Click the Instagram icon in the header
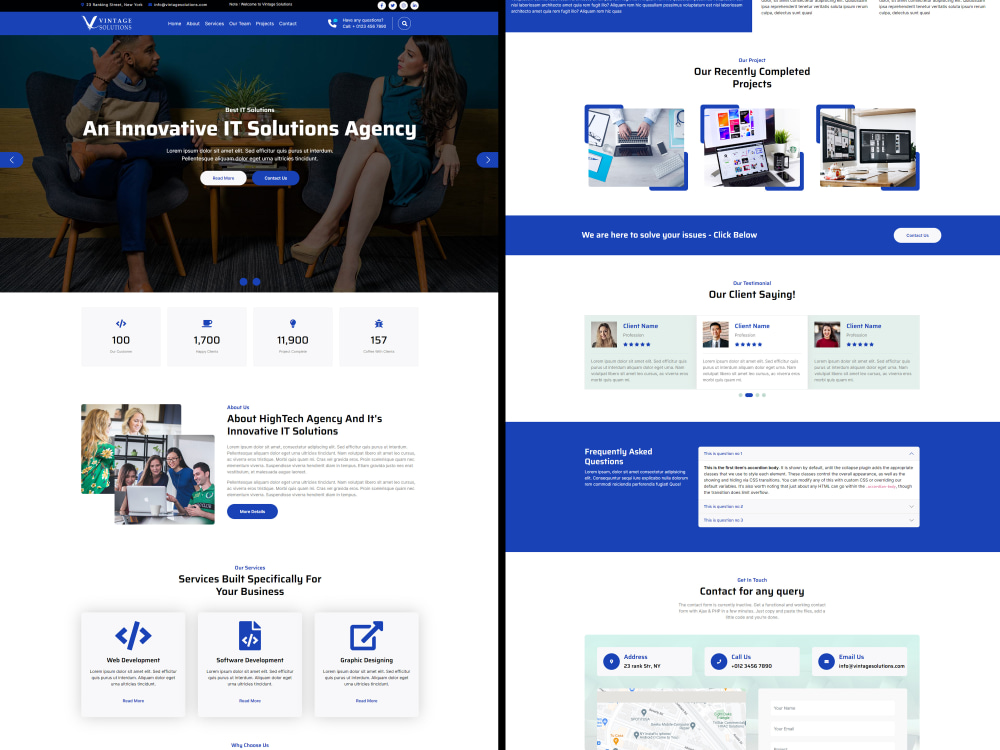Image resolution: width=1000 pixels, height=750 pixels. click(403, 5)
